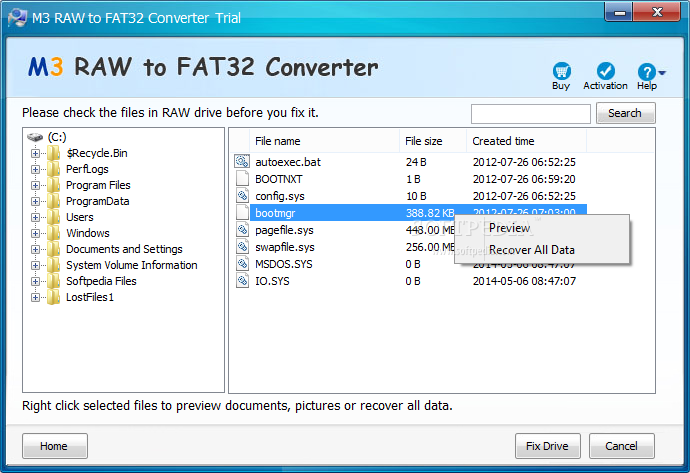Click the BOOTNXT file icon
690x473 pixels.
pyautogui.click(x=242, y=179)
